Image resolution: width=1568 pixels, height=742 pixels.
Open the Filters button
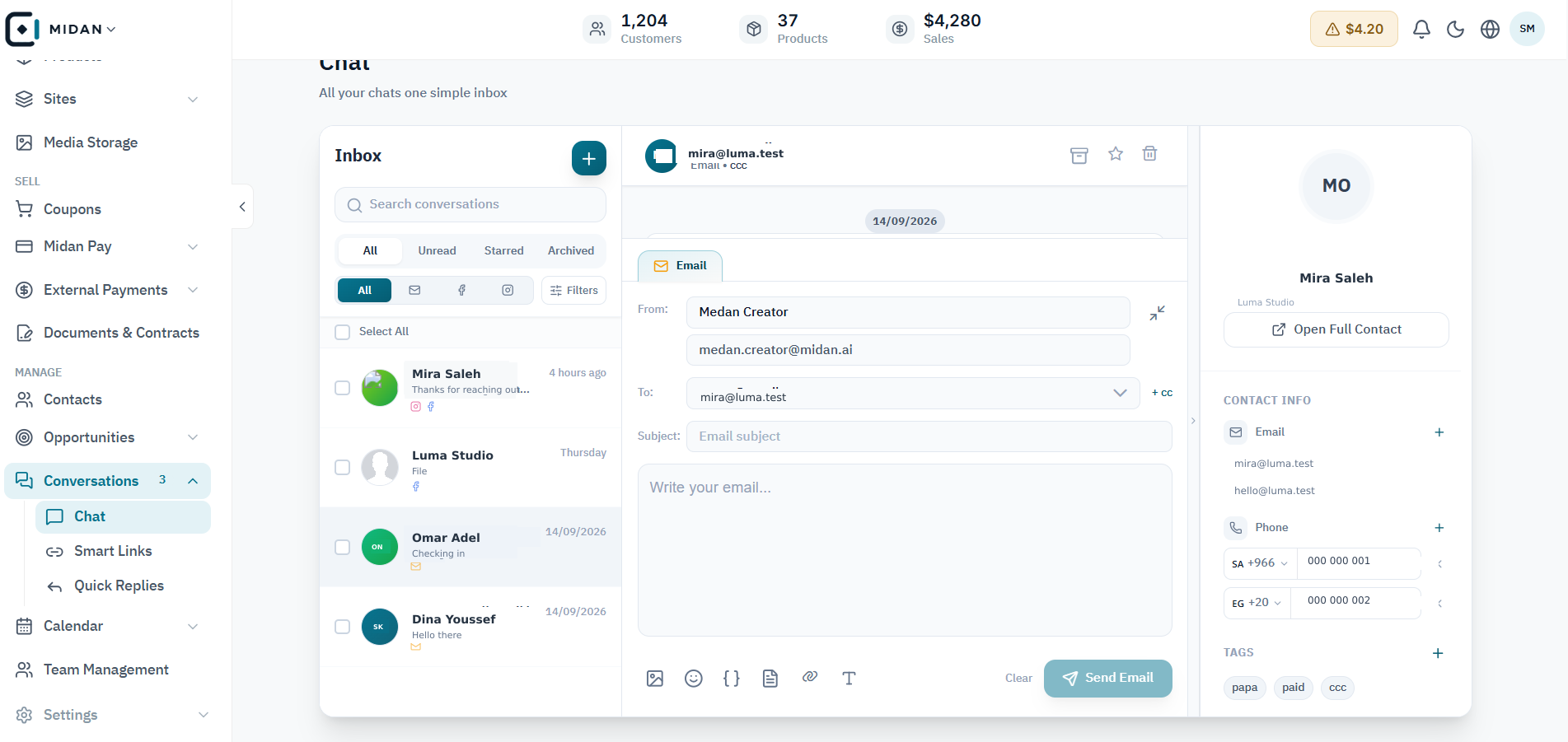573,291
